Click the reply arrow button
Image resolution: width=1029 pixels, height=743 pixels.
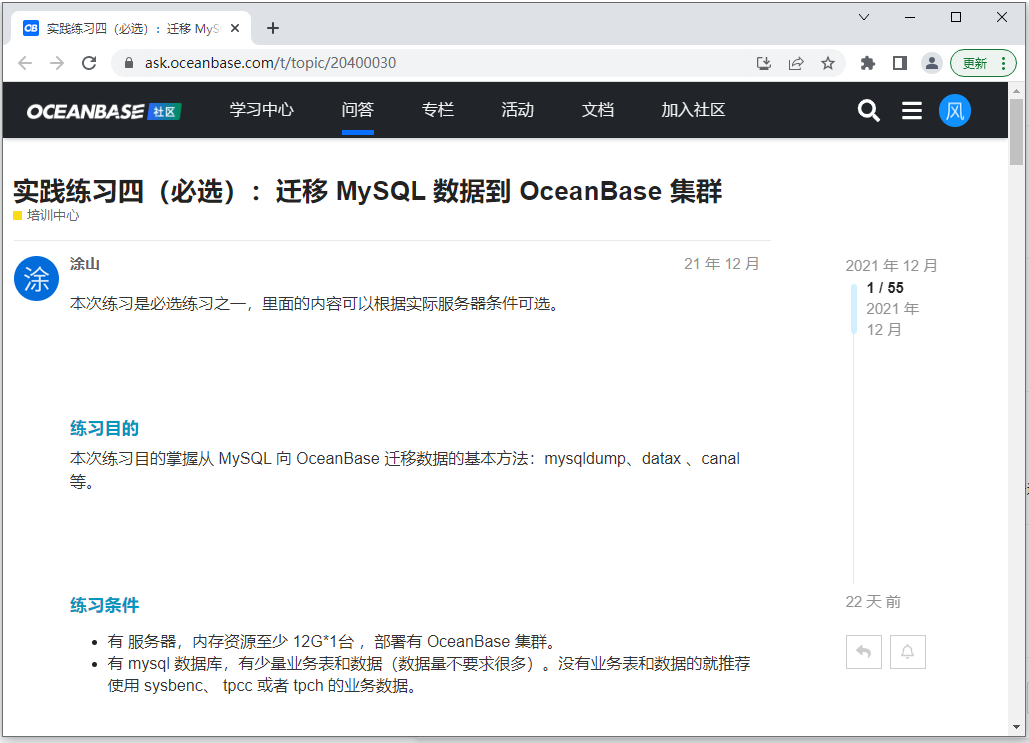pyautogui.click(x=864, y=652)
